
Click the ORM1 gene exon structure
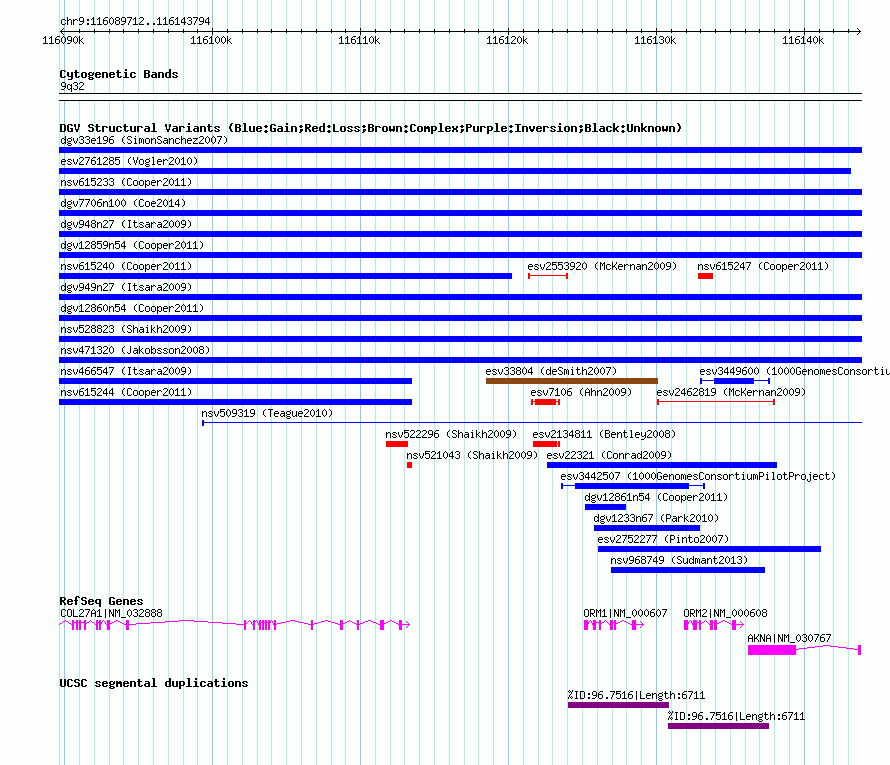[x=614, y=625]
